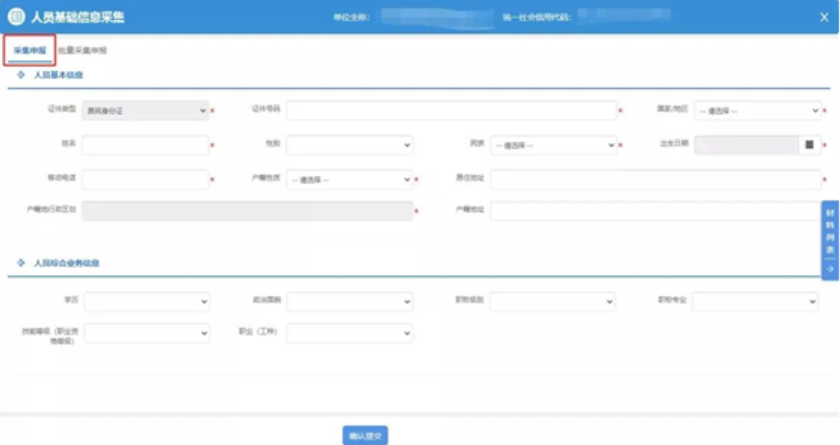
Task: Click the 移动电话 input field
Action: click(x=145, y=180)
